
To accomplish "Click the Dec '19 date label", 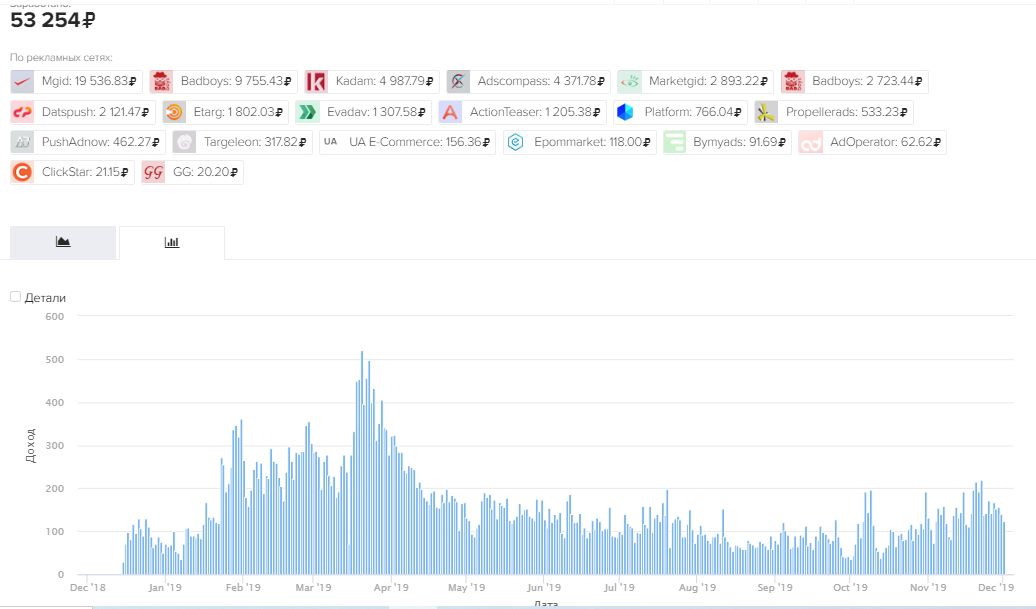I will [996, 587].
